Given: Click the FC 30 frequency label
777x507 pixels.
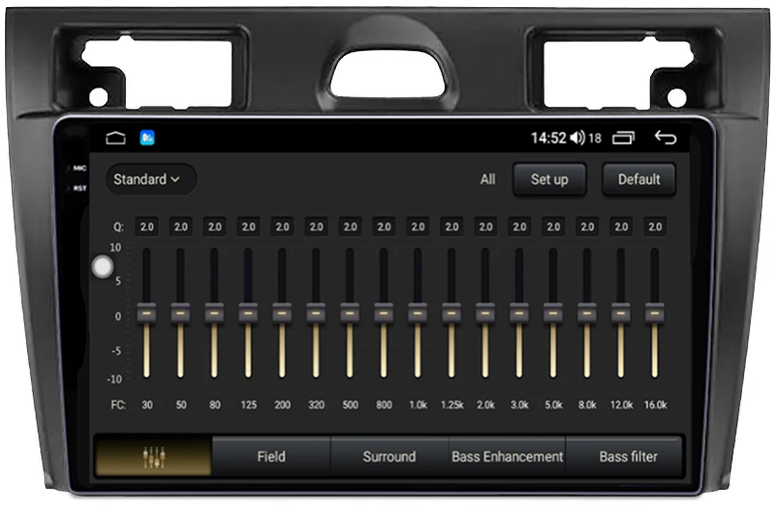Looking at the screenshot, I should coord(147,405).
